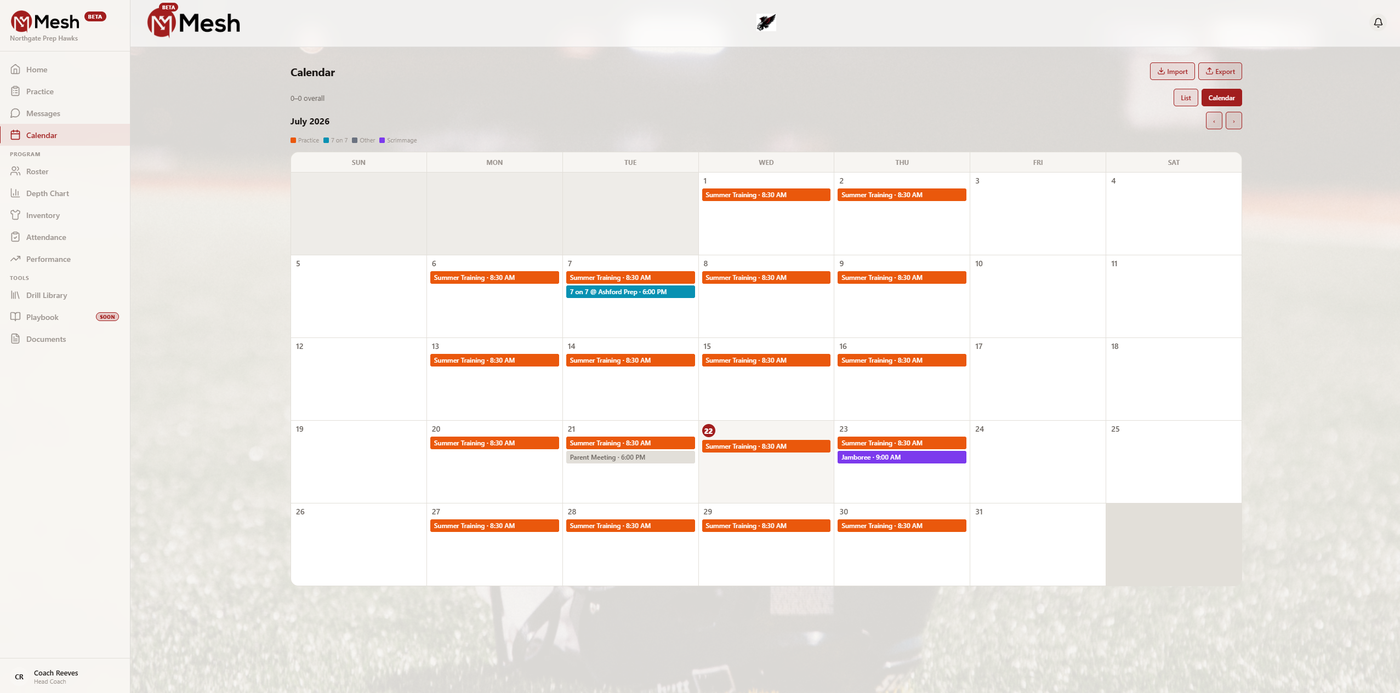Open Roster page from sidebar

pyautogui.click(x=65, y=172)
